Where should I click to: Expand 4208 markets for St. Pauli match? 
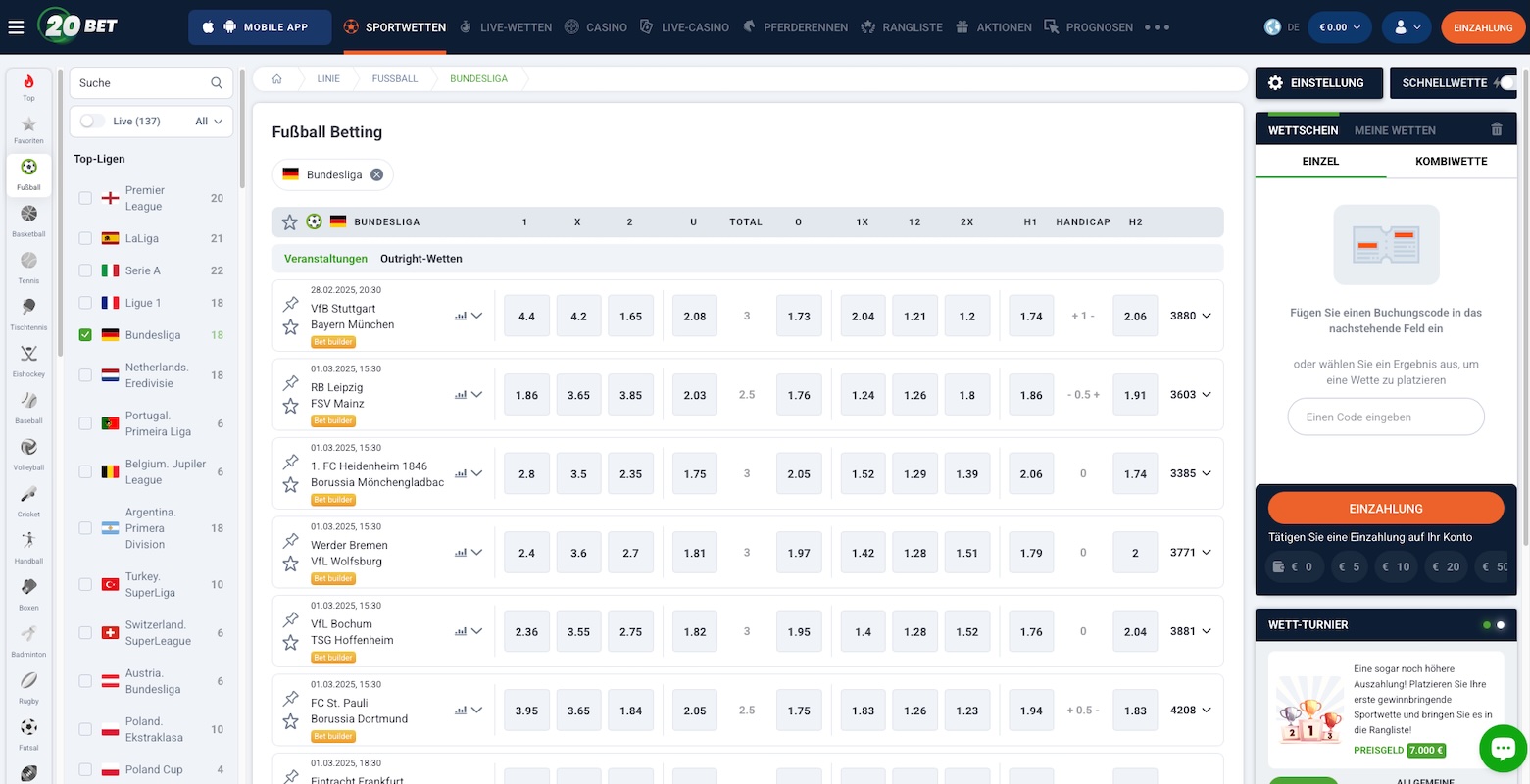(1191, 710)
